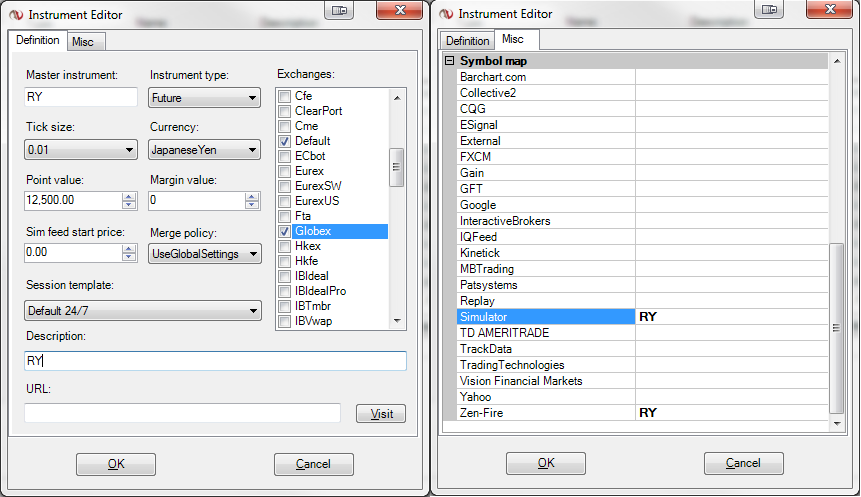Increase the Point value with up arrow
This screenshot has height=497, width=861.
(128, 196)
